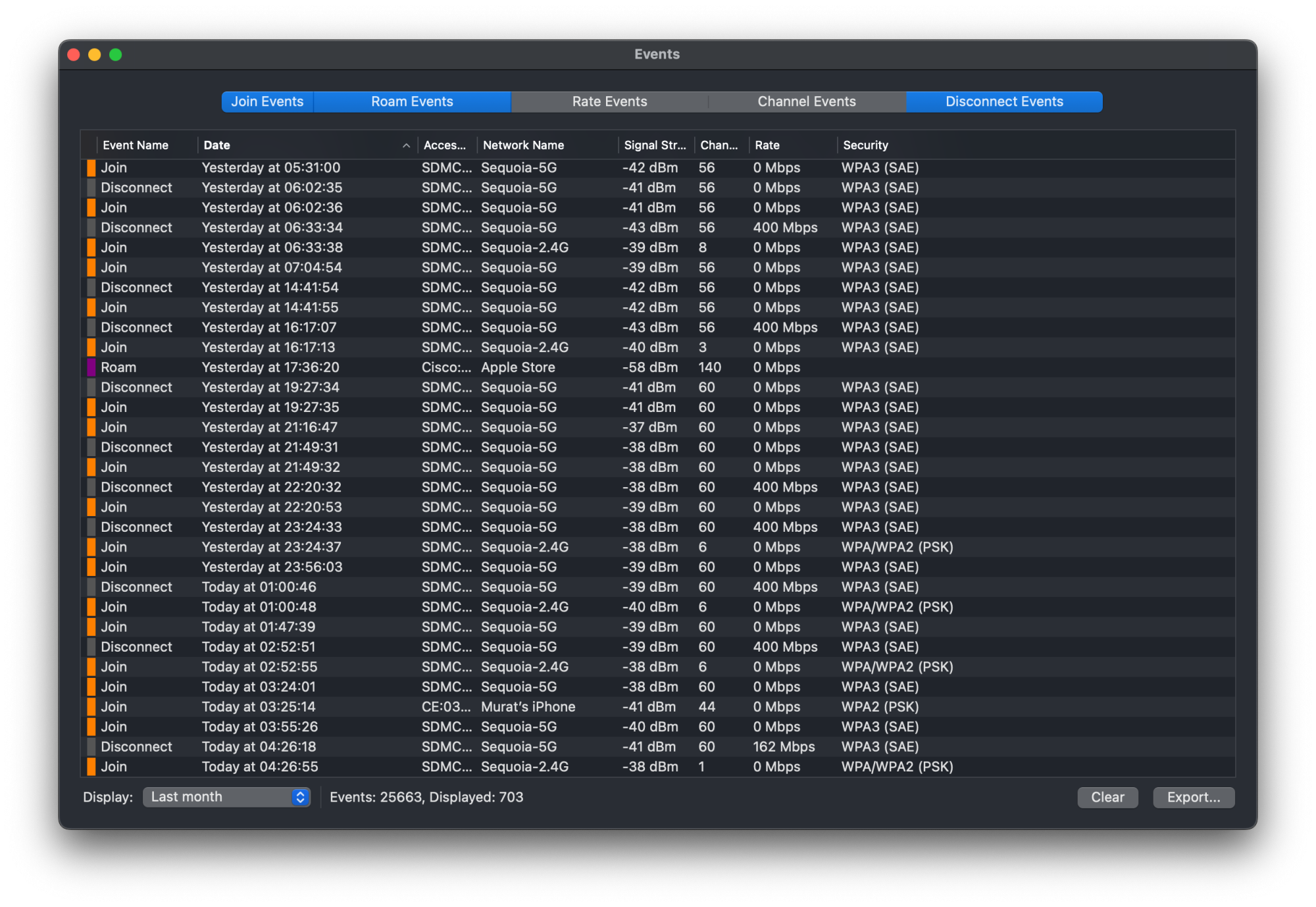Click orange marker of Join at 05:31:00
This screenshot has width=1316, height=907.
pyautogui.click(x=91, y=168)
